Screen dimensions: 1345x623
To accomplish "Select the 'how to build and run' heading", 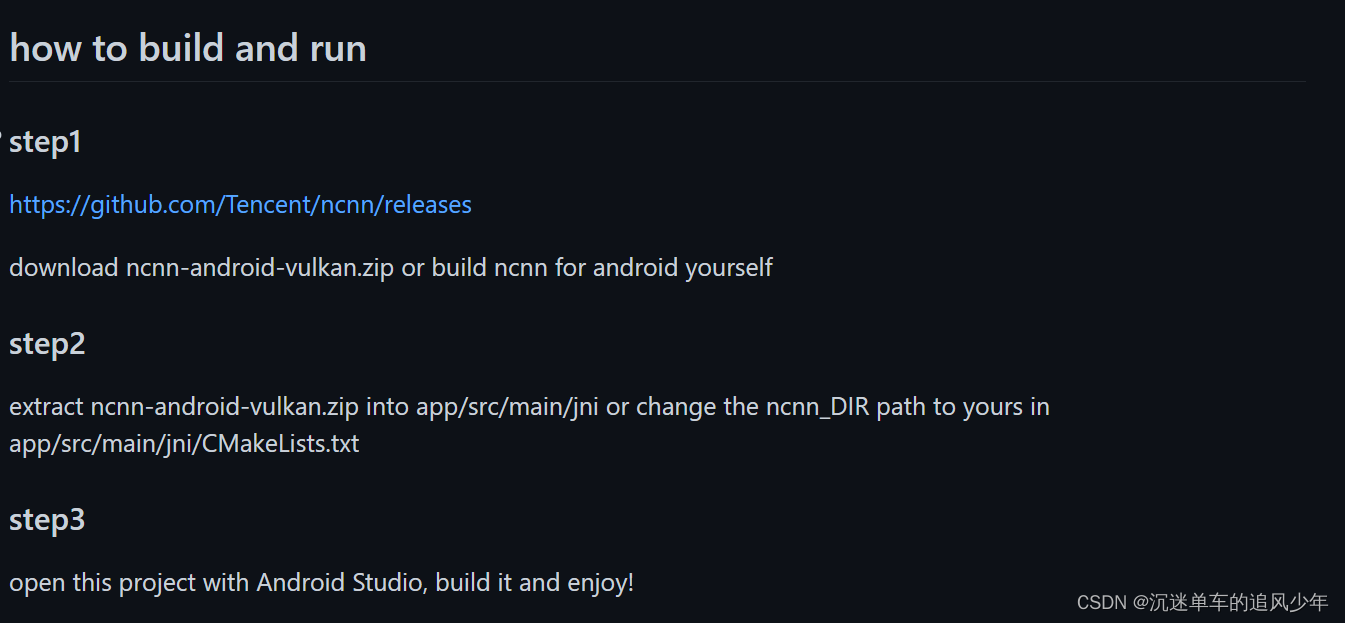I will pos(188,48).
